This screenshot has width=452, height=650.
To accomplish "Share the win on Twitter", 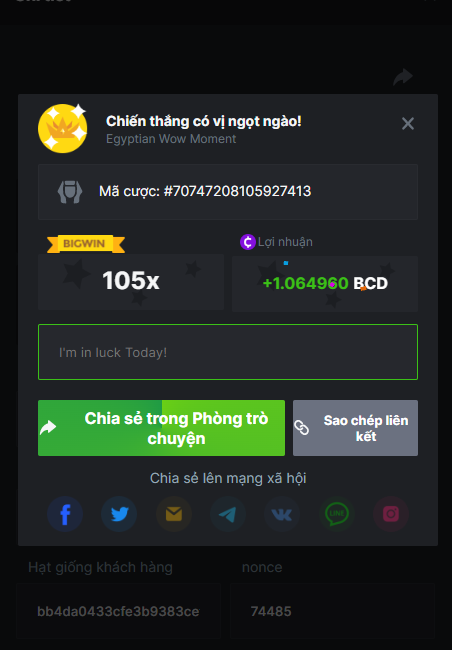I will coord(119,514).
